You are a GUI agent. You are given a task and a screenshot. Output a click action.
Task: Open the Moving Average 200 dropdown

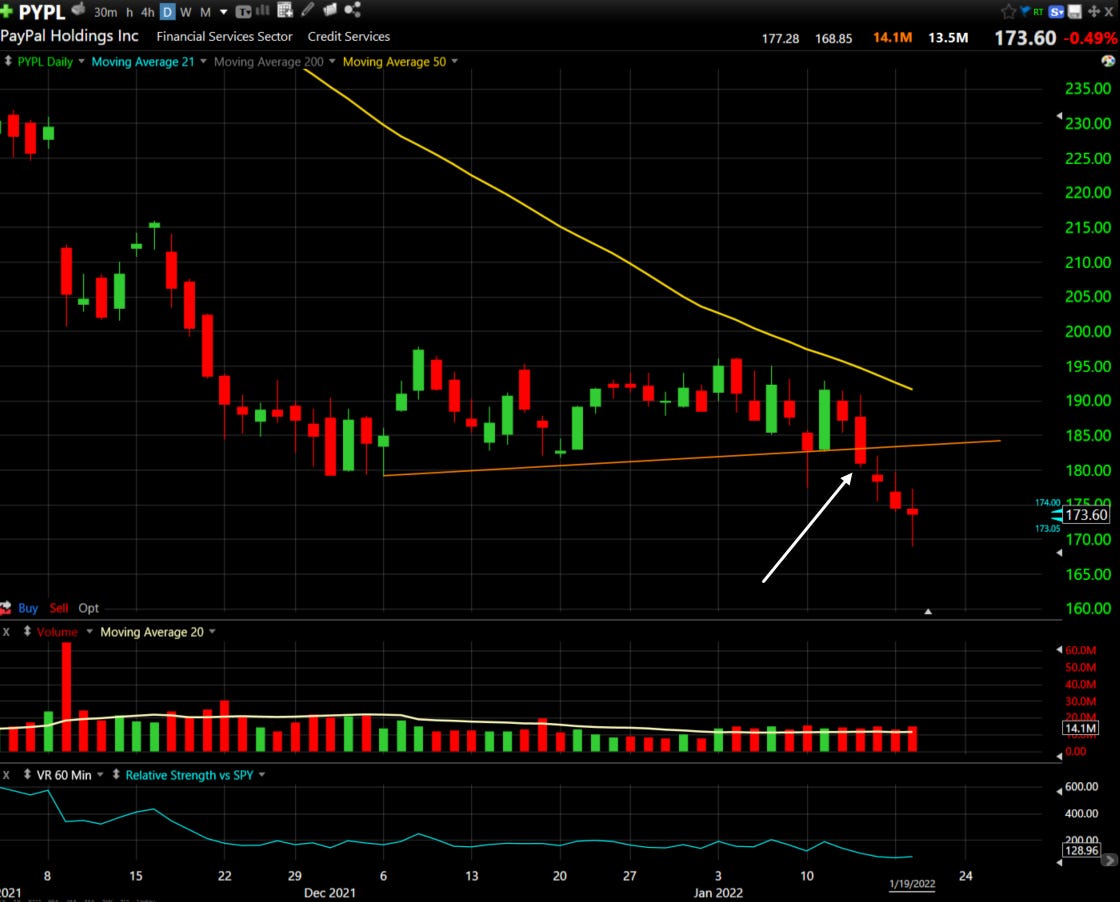point(332,61)
